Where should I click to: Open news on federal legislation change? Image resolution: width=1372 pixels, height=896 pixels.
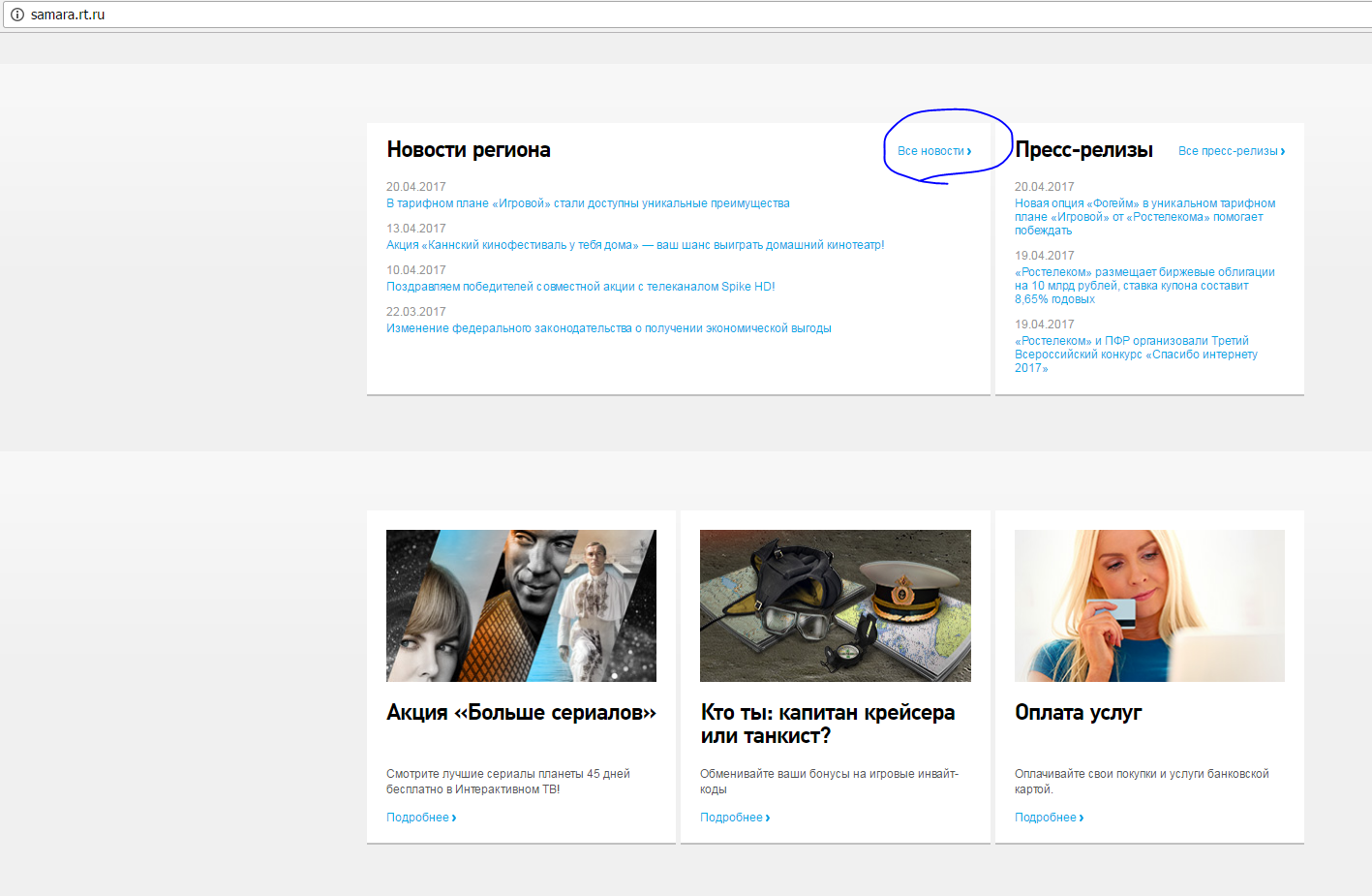pyautogui.click(x=608, y=328)
